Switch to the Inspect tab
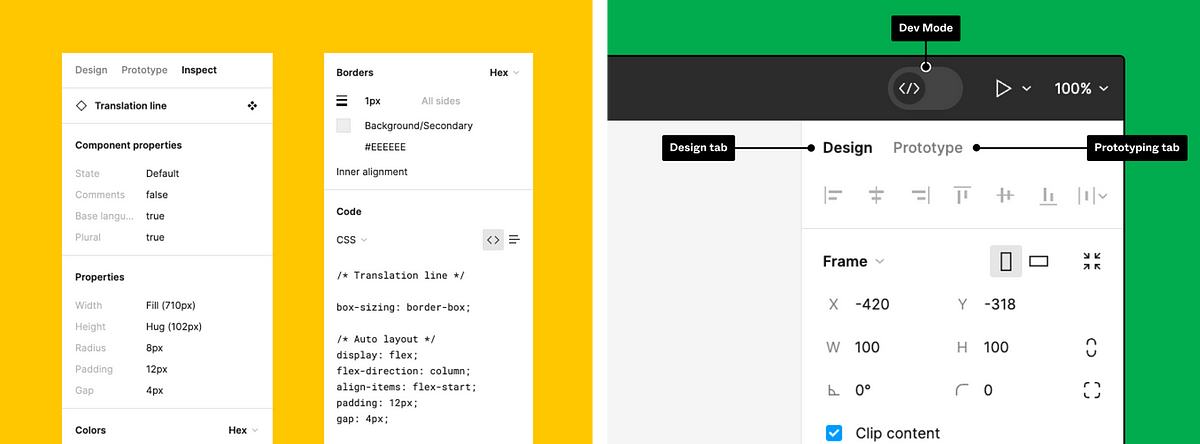This screenshot has height=444, width=1200. (199, 70)
